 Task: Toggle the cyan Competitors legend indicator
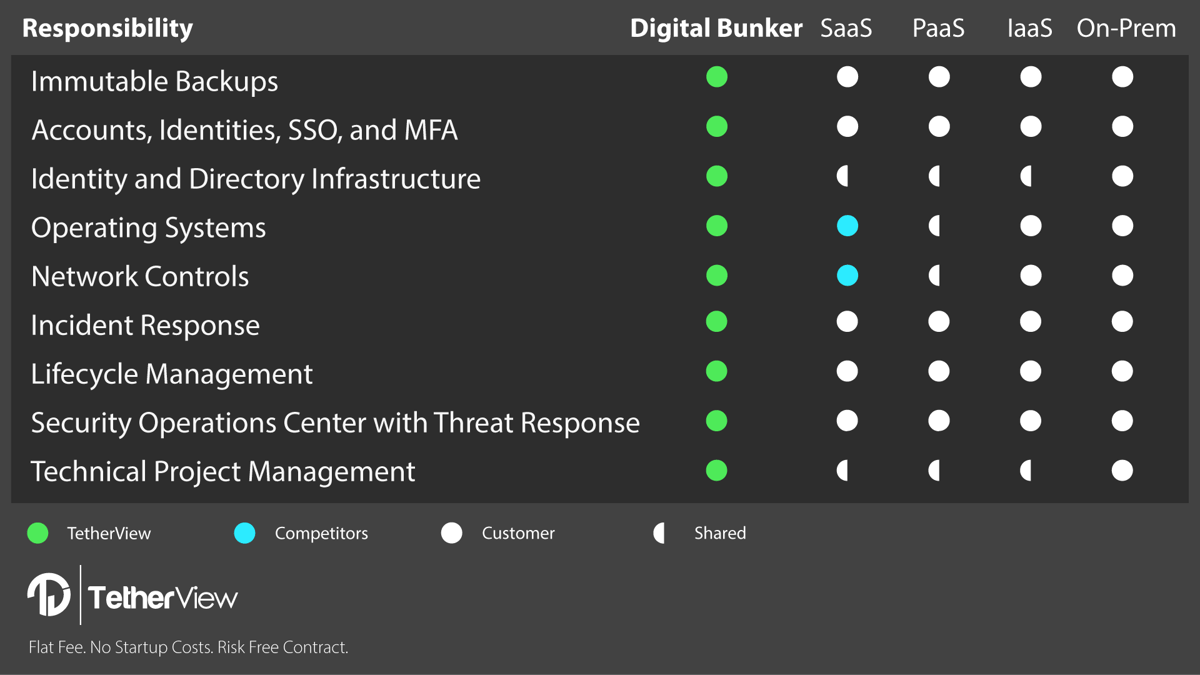(x=245, y=533)
